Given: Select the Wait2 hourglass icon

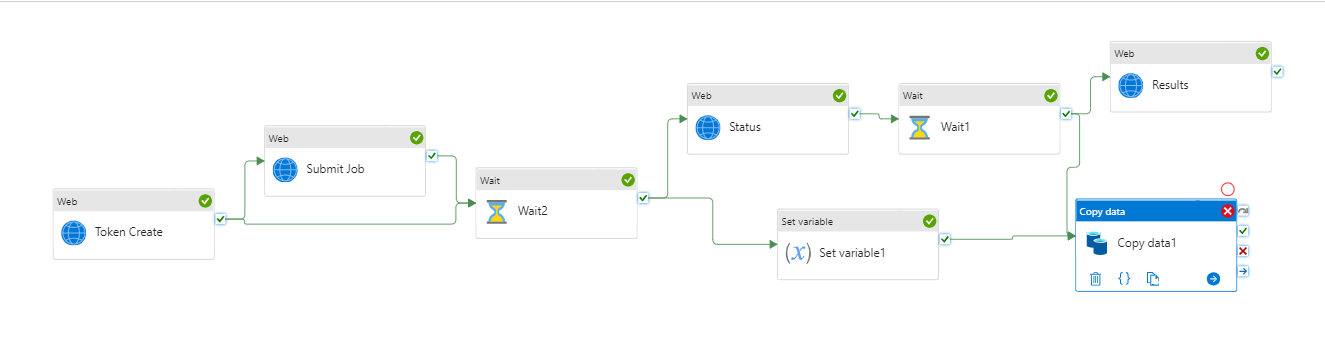Looking at the screenshot, I should 497,211.
